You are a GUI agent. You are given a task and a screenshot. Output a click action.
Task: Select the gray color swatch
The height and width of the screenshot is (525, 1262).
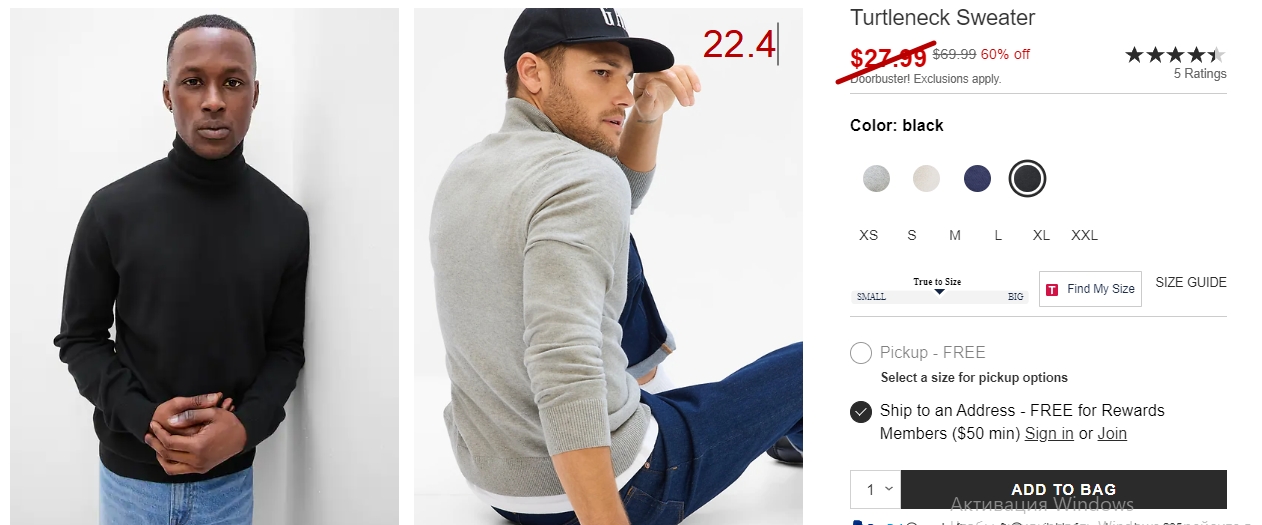coord(876,179)
